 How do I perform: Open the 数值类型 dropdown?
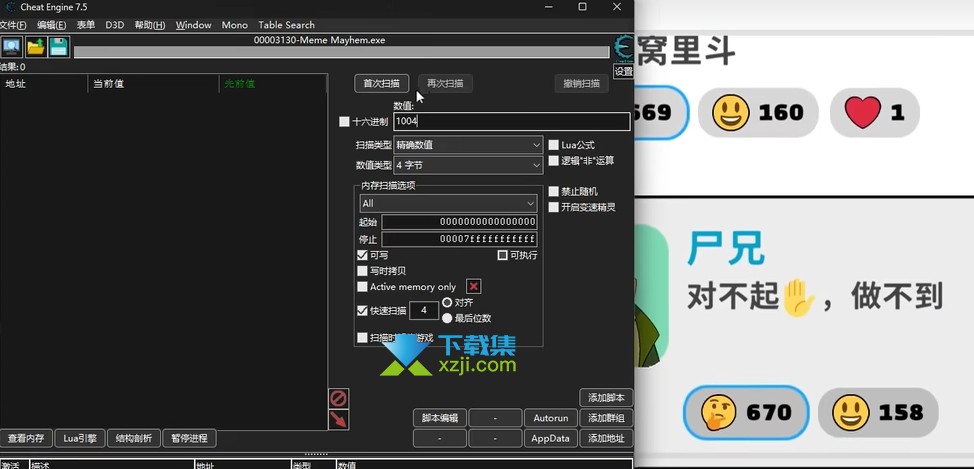(x=469, y=165)
